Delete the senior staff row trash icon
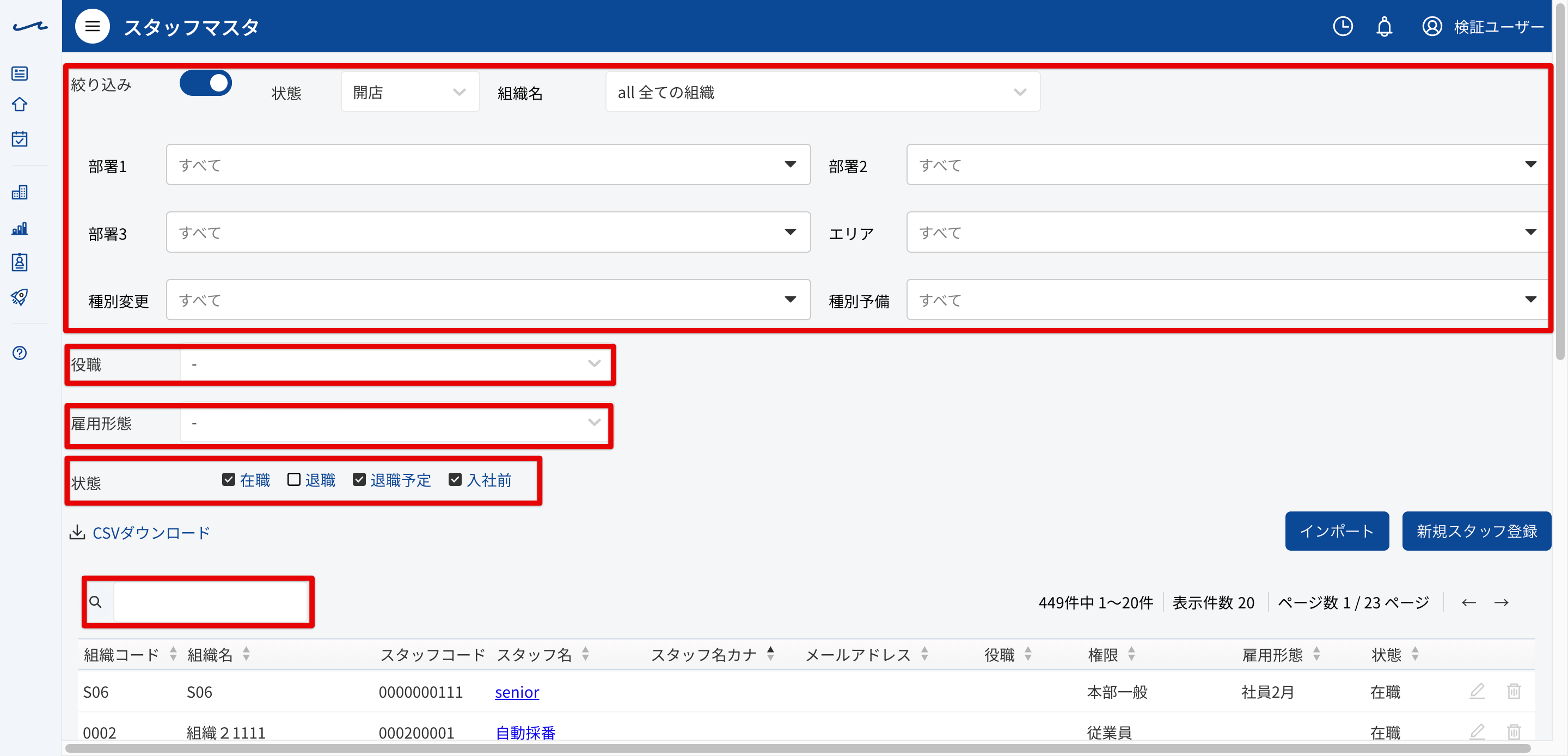Viewport: 1568px width, 756px height. [x=1514, y=691]
